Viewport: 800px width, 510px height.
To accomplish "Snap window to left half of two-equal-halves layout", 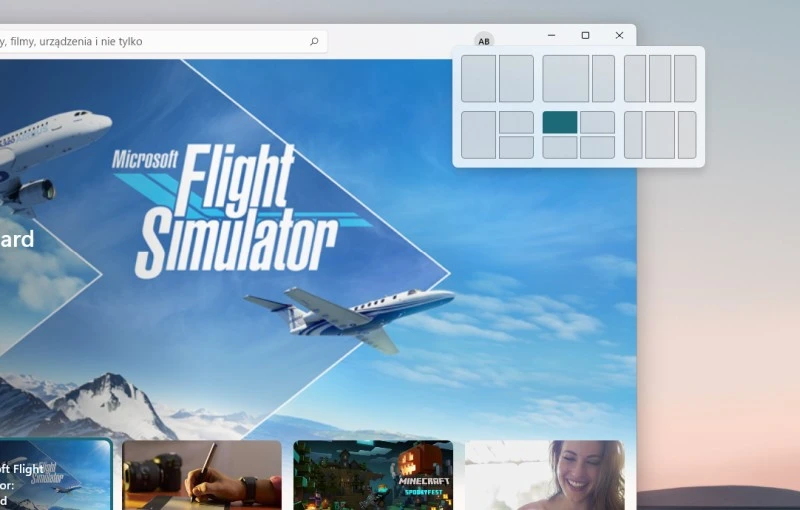I will [x=478, y=79].
